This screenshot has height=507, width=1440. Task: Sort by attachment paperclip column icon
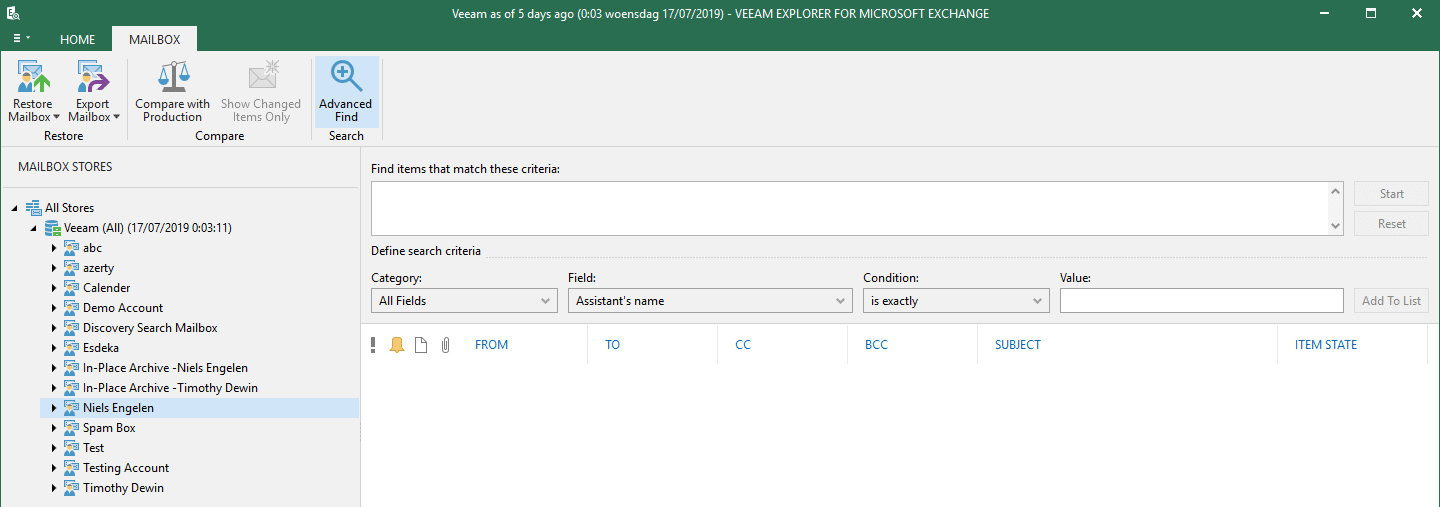pyautogui.click(x=446, y=345)
